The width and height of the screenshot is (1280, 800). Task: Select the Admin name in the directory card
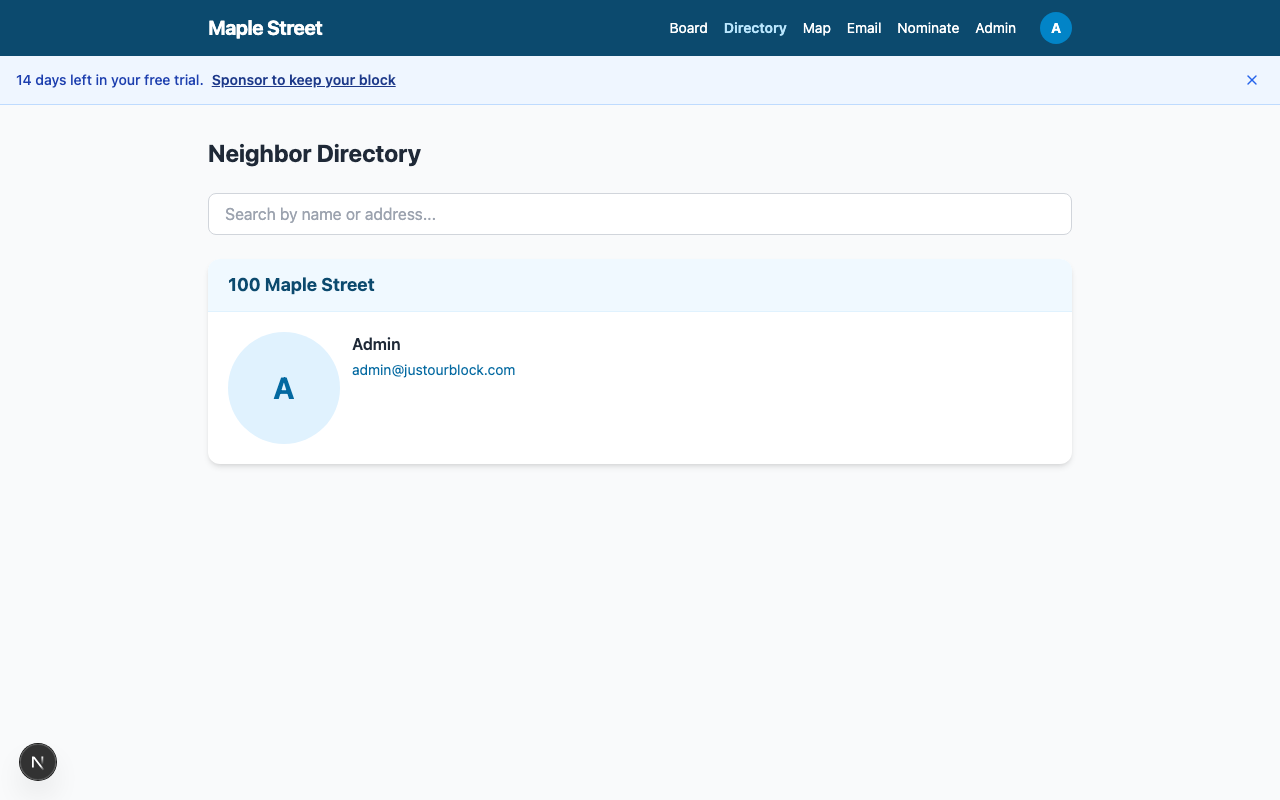pyautogui.click(x=376, y=344)
